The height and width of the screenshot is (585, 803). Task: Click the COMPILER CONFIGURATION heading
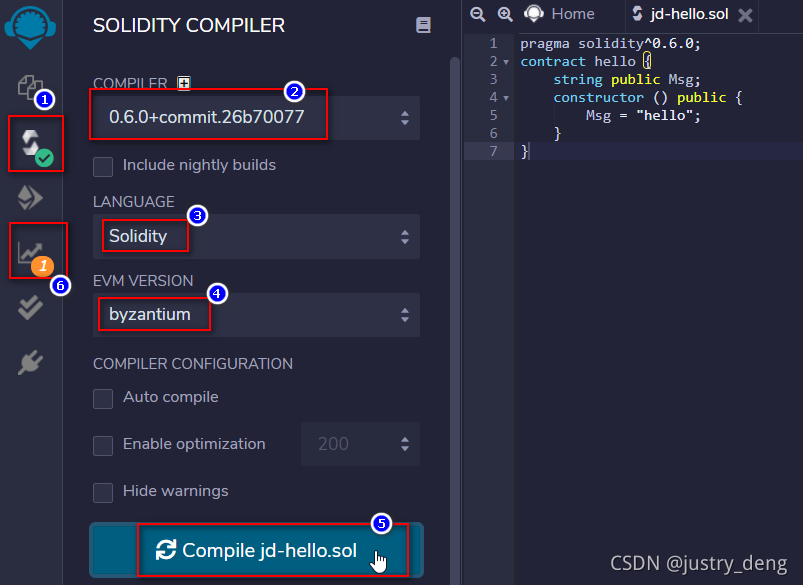193,364
